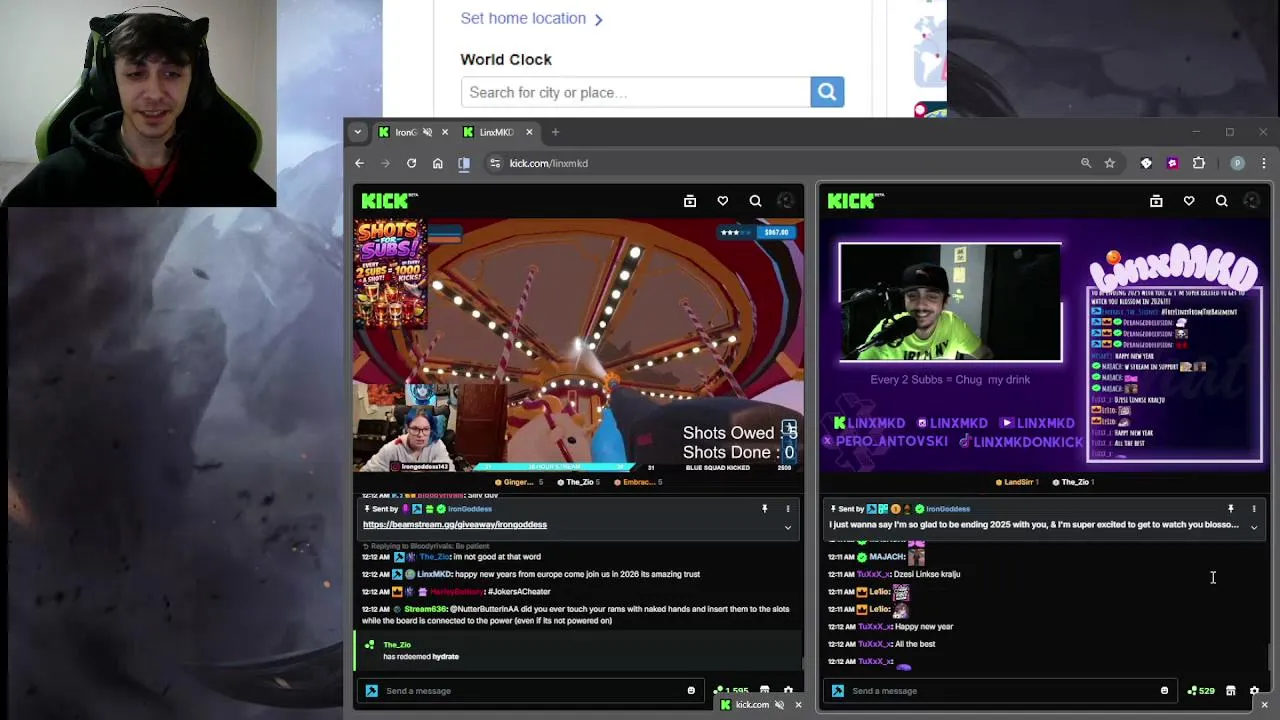Viewport: 1280px width, 720px height.
Task: Open right chat settings gear
Action: [1254, 691]
